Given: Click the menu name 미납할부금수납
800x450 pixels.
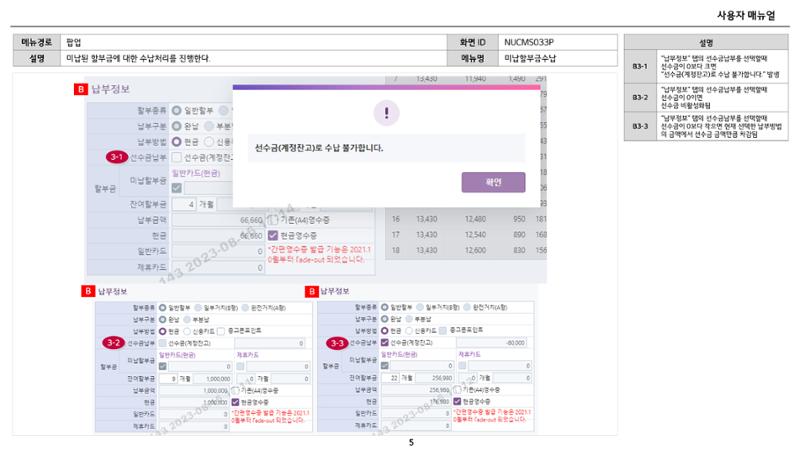Looking at the screenshot, I should 530,58.
